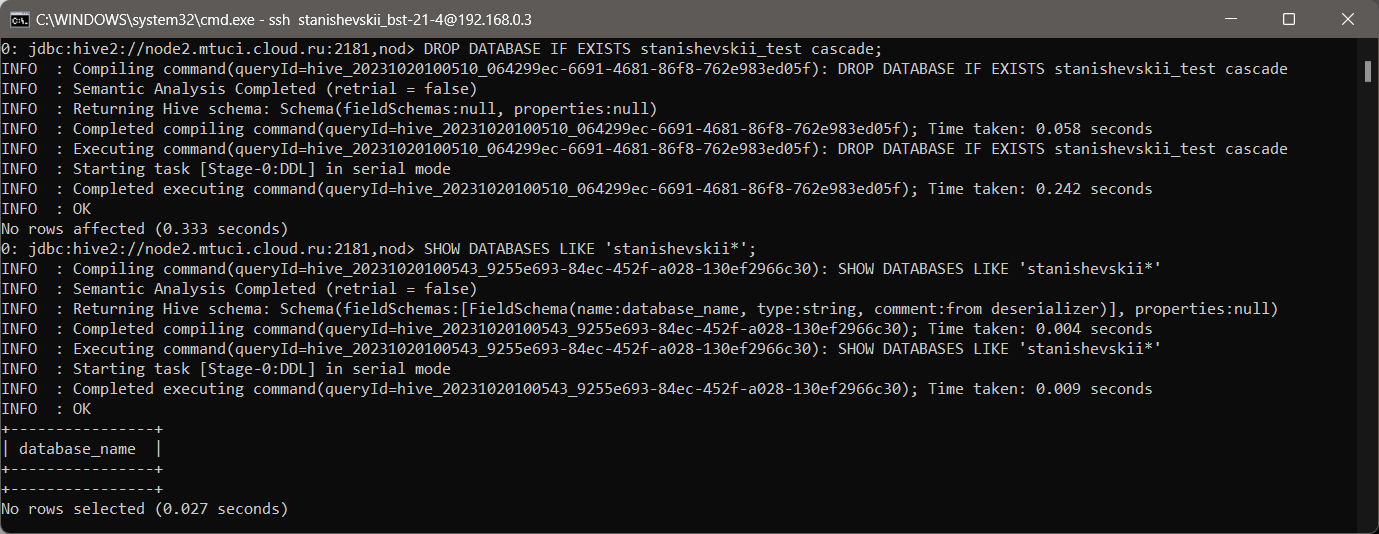Maximize the cmd.exe ssh window
Screen dimensions: 1379x534
pos(1289,19)
